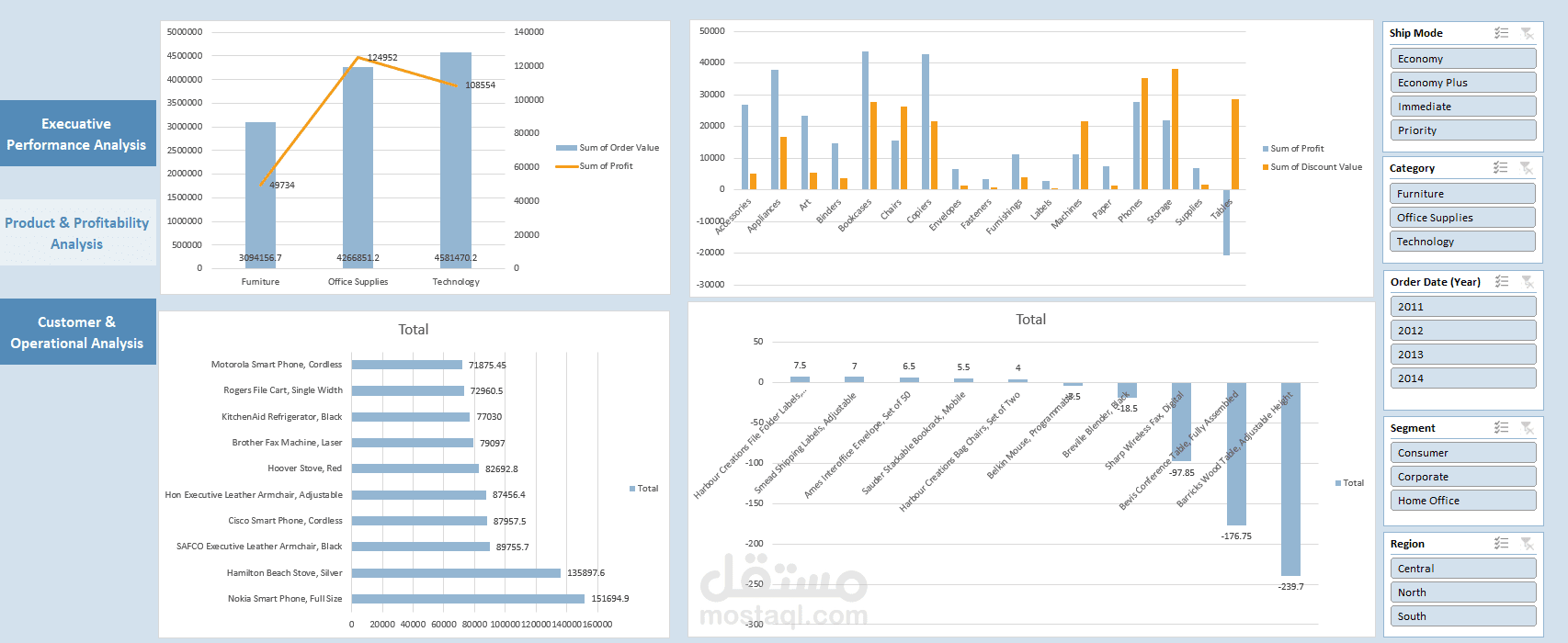Click Motorola Smart Phone, Cordless label
This screenshot has height=643, width=1568.
(277, 365)
